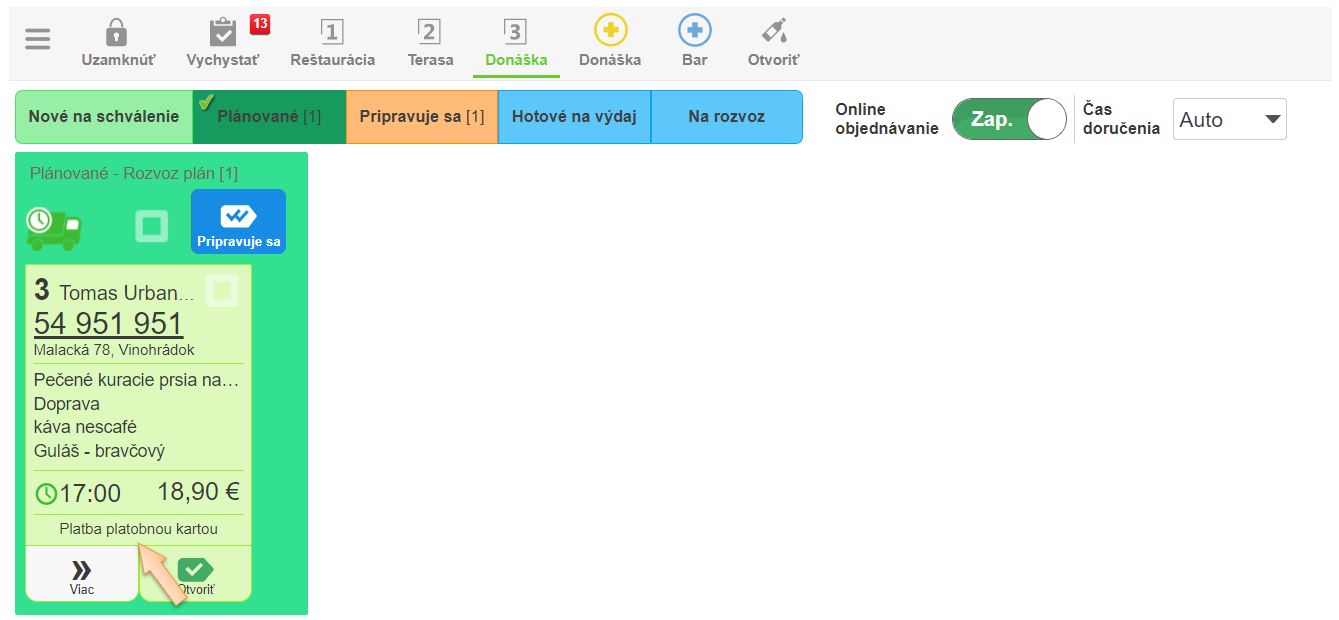The width and height of the screenshot is (1339, 620).
Task: Open the Čas doručenia Auto dropdown
Action: (1229, 120)
